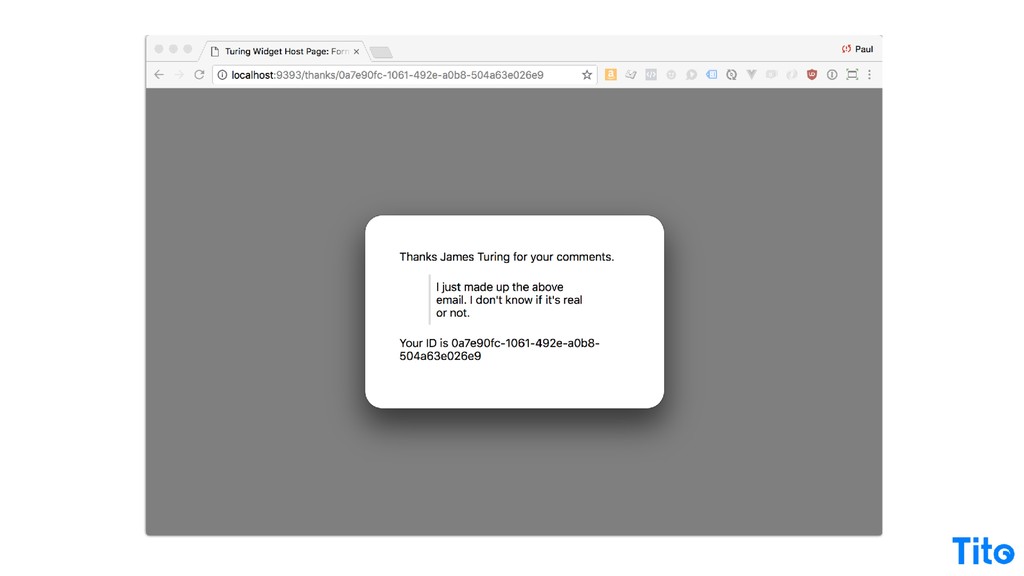Bookmark this page with the star icon
1024x576 pixels.
(x=587, y=75)
